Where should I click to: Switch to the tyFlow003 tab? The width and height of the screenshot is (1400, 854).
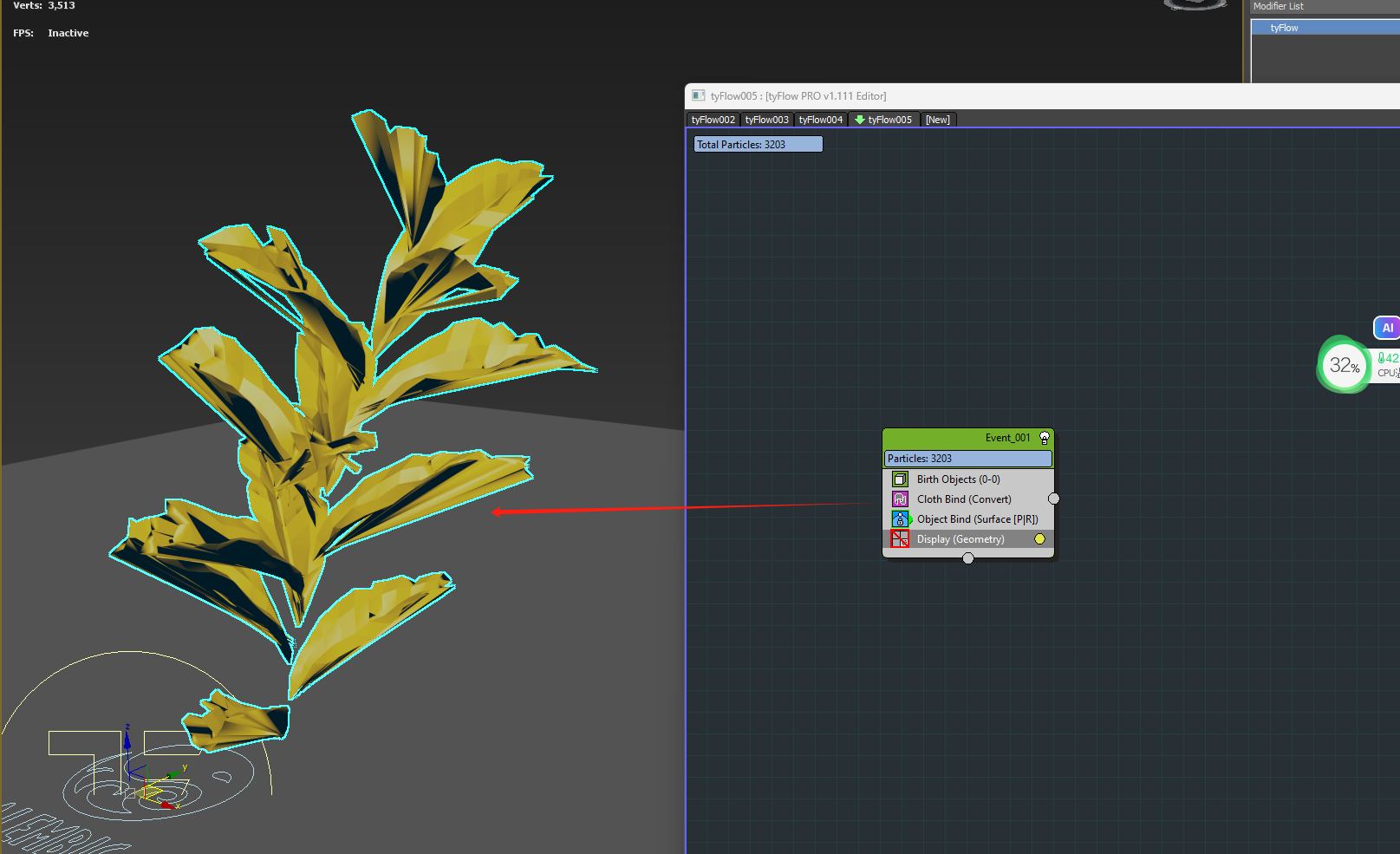(x=766, y=120)
